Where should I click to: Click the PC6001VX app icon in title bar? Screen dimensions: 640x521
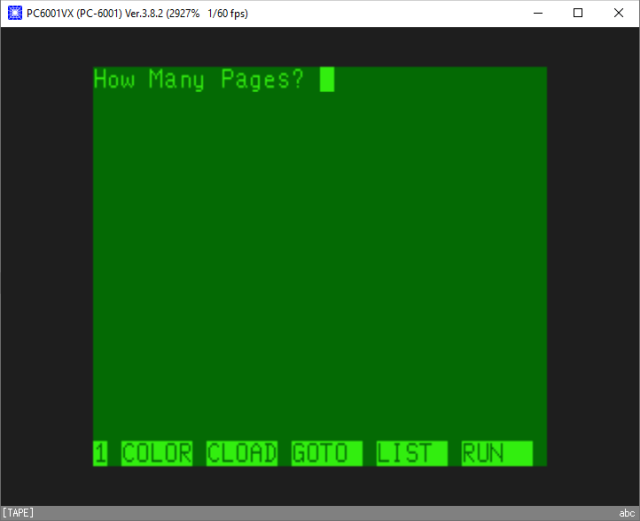click(15, 13)
